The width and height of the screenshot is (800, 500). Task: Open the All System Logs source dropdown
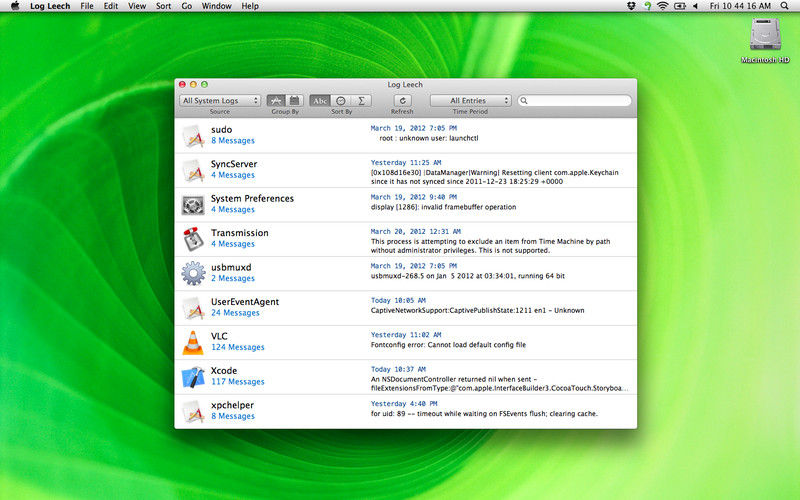[x=220, y=101]
